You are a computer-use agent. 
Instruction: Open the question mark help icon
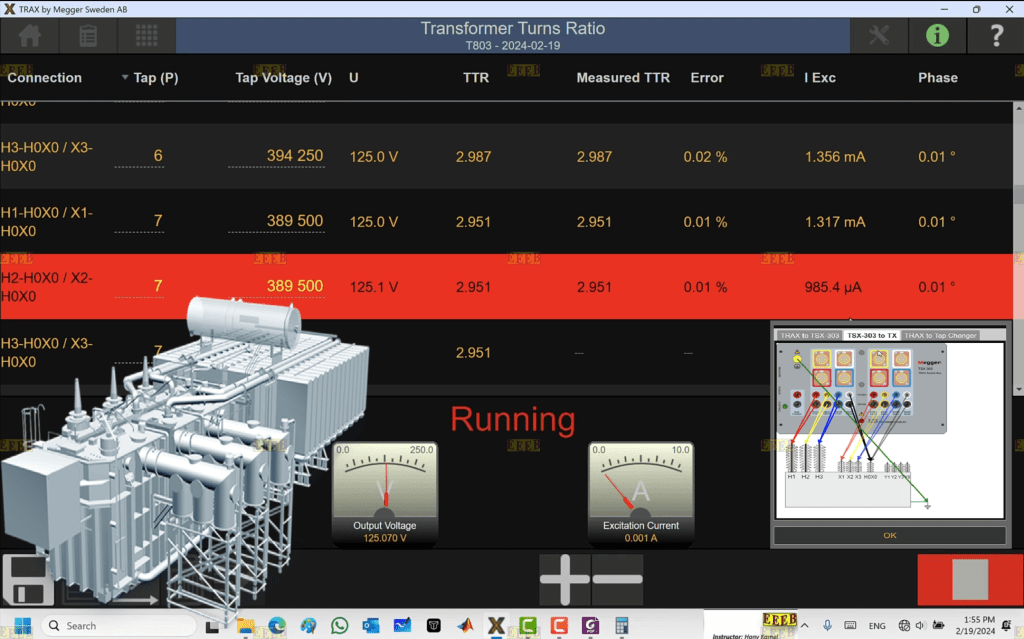click(996, 35)
